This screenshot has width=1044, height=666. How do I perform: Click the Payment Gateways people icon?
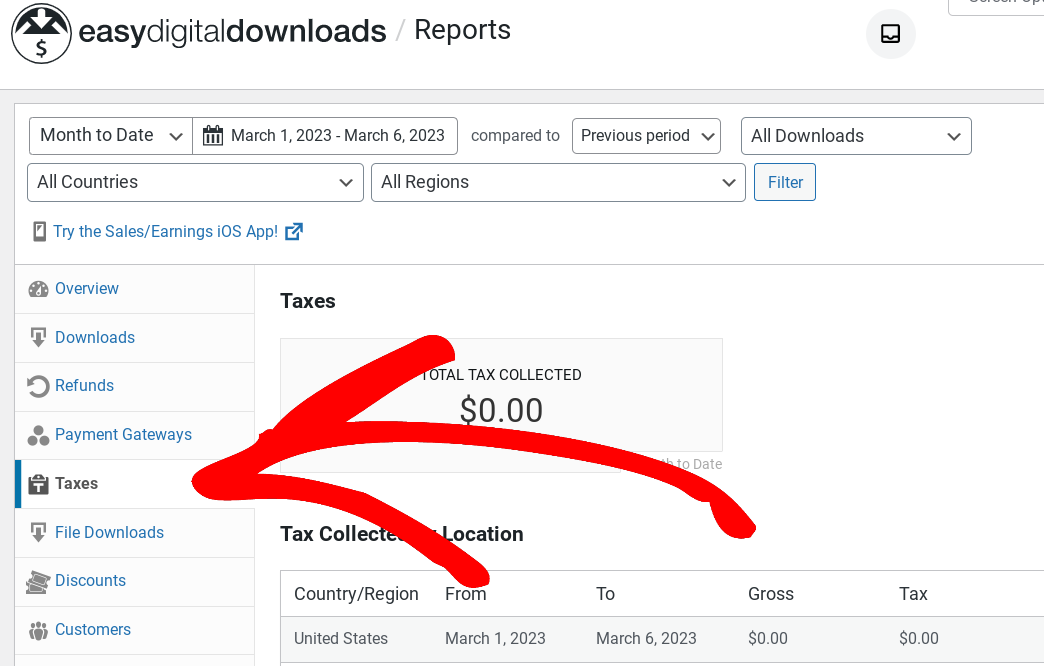pos(38,435)
